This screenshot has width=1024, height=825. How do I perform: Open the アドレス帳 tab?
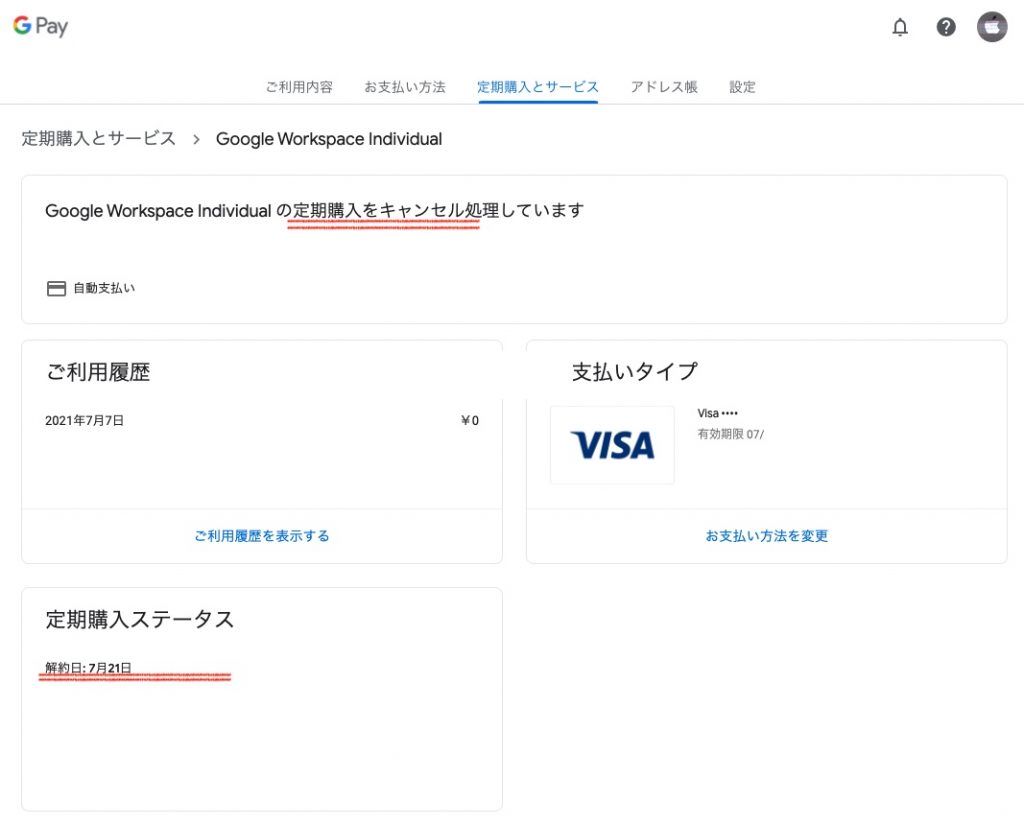tap(664, 87)
